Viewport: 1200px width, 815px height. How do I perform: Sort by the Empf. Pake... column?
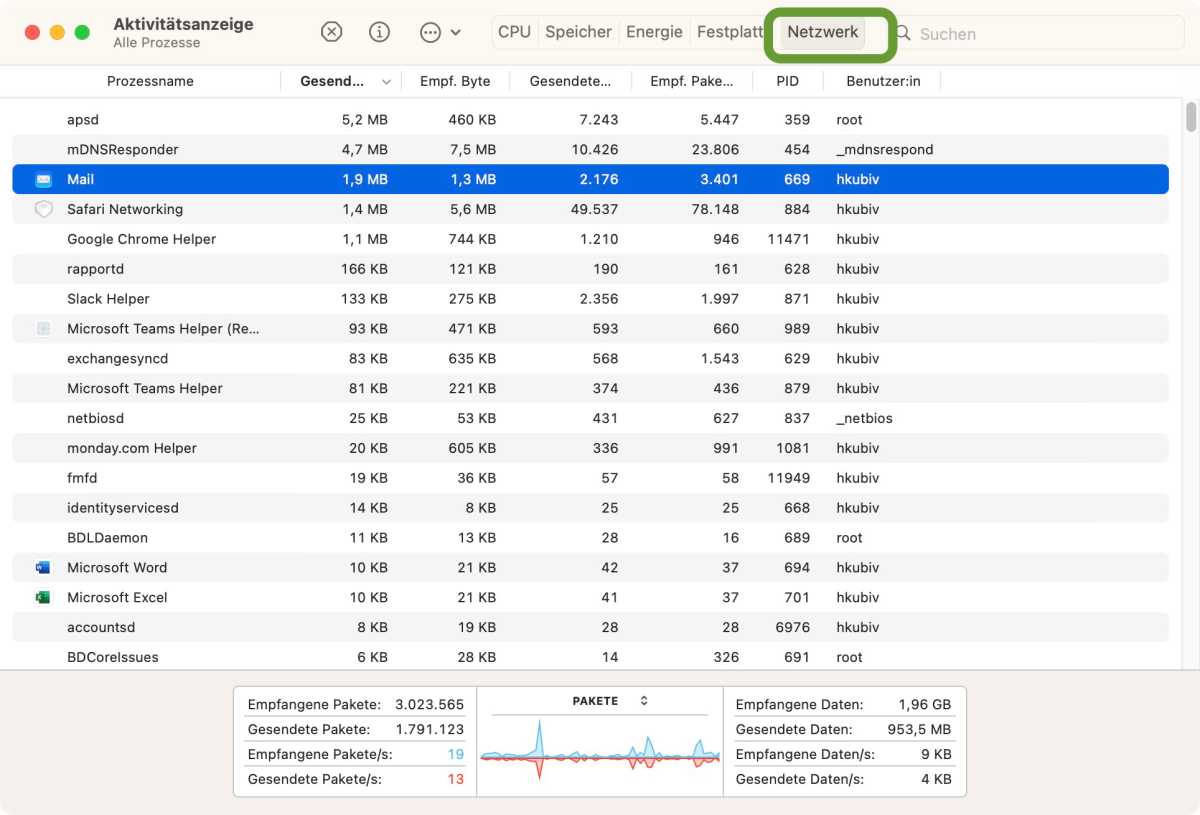click(692, 81)
